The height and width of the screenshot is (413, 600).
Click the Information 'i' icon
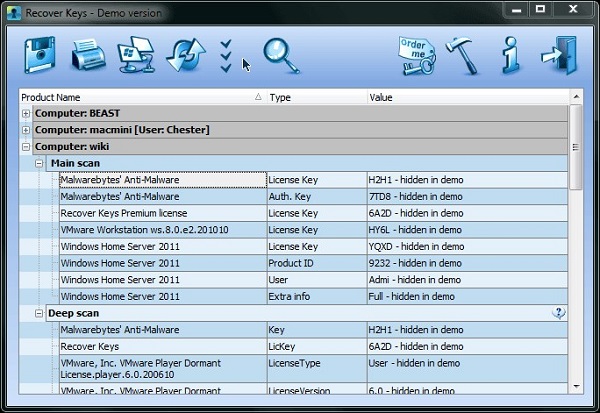[511, 55]
